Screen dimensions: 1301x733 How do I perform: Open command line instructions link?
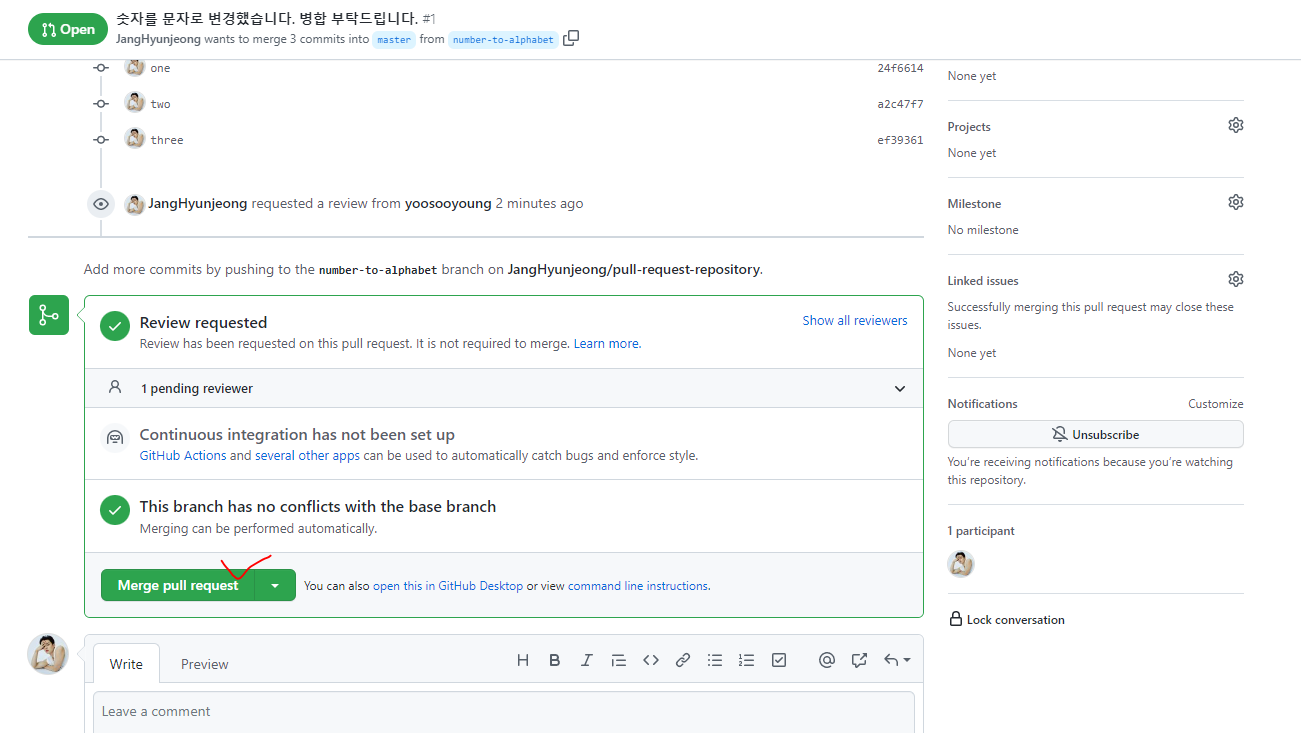638,586
